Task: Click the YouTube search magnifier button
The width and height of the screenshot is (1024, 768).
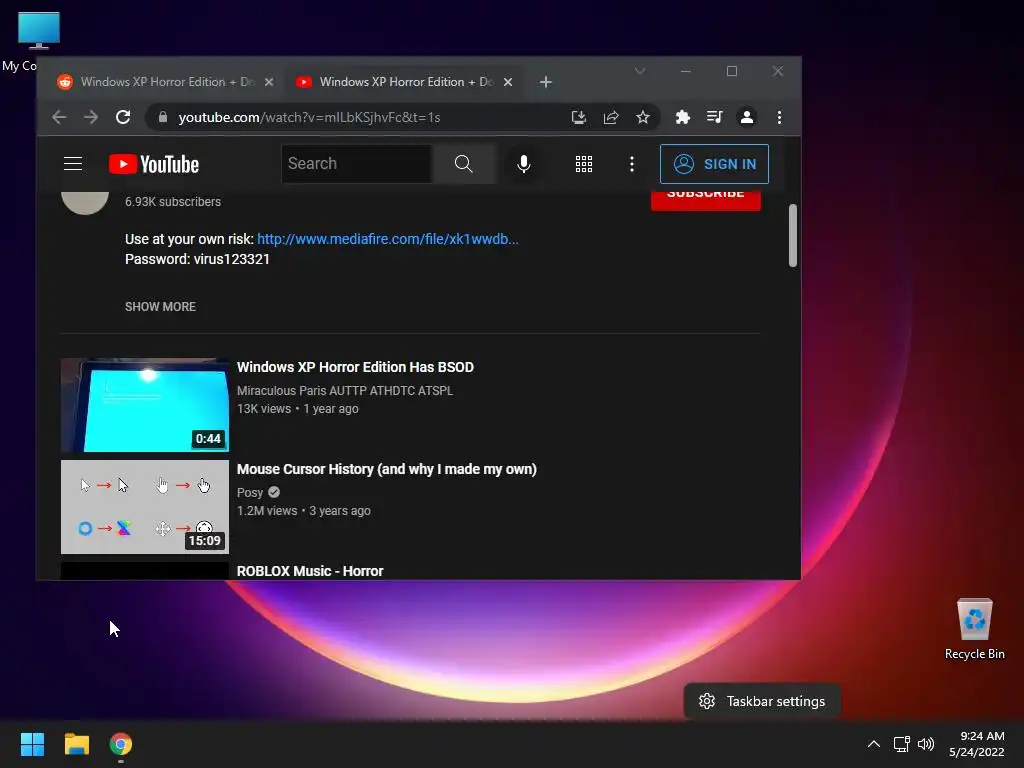Action: (464, 164)
